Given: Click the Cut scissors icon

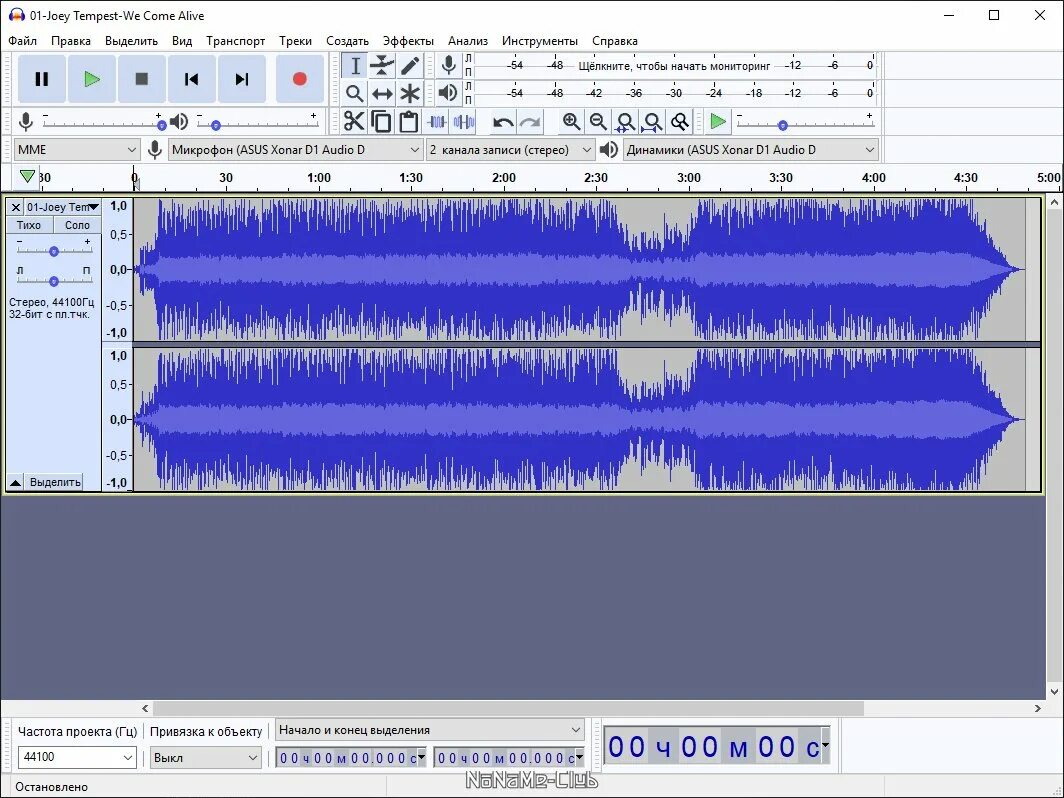Looking at the screenshot, I should (354, 121).
